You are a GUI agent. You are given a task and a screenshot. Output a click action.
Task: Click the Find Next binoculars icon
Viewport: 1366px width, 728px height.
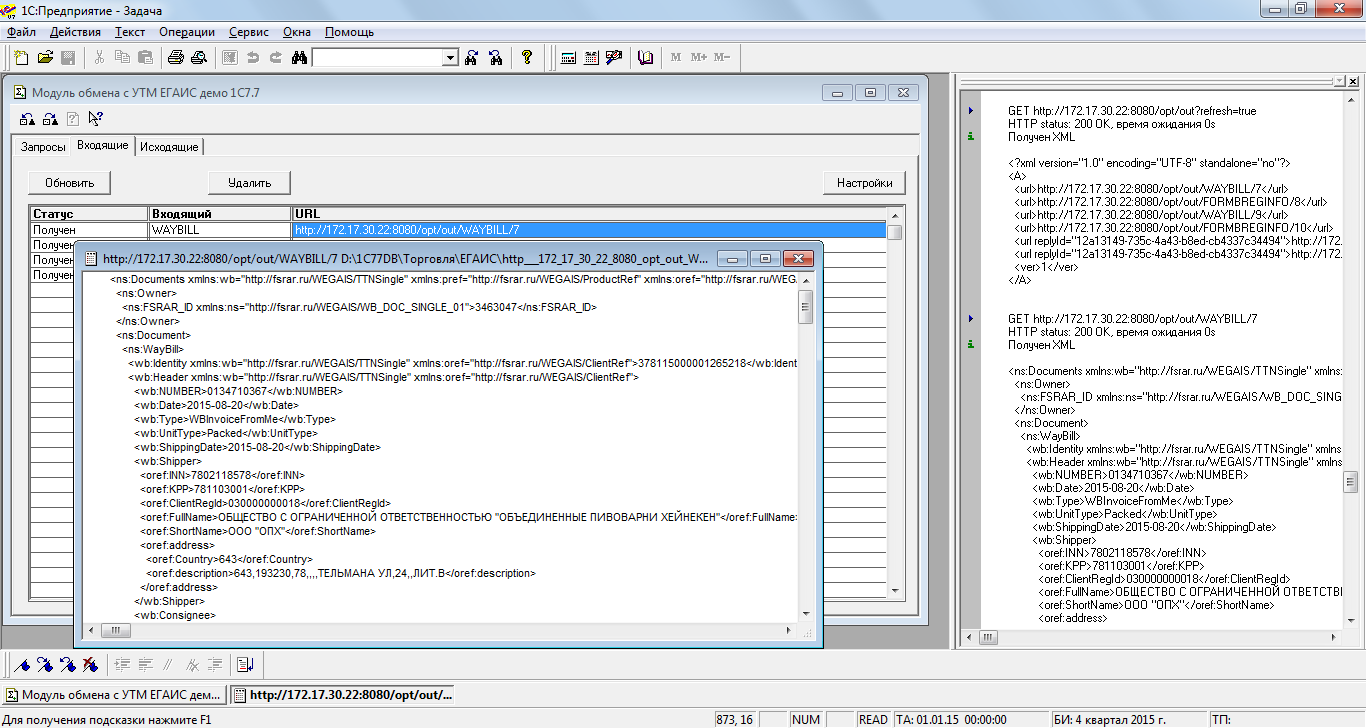[472, 57]
